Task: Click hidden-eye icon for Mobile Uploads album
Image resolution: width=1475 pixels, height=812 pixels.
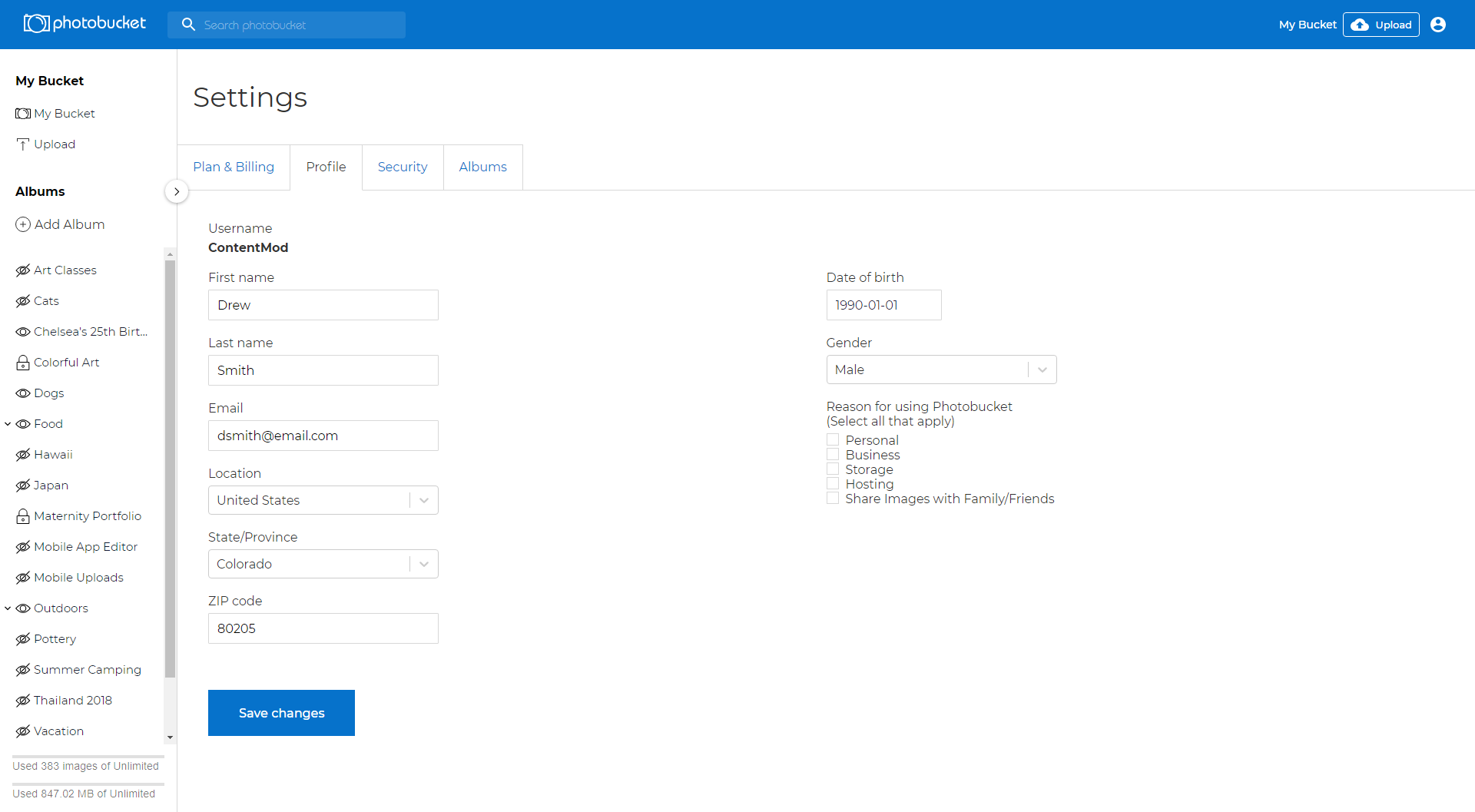Action: point(23,578)
